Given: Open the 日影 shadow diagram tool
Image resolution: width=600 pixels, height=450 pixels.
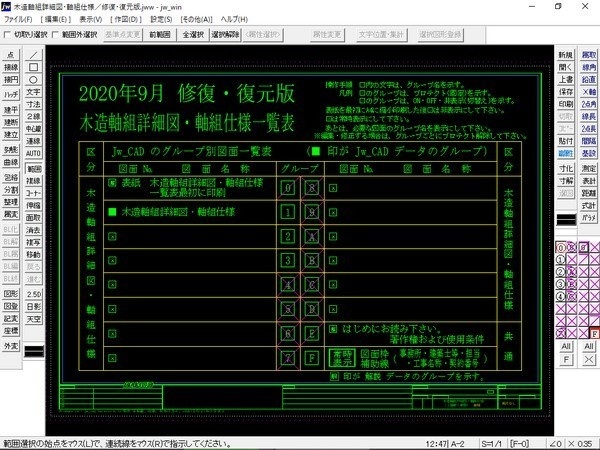Looking at the screenshot, I should [x=33, y=307].
